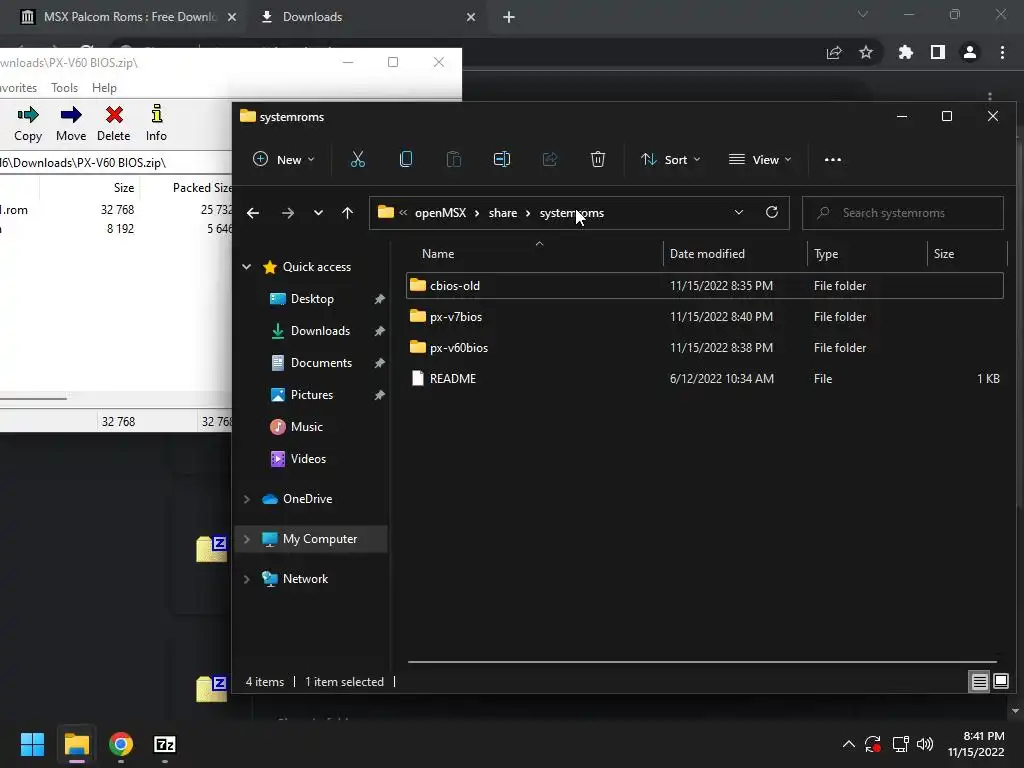1024x768 pixels.
Task: Unpin Documents from Quick access
Action: click(x=379, y=363)
